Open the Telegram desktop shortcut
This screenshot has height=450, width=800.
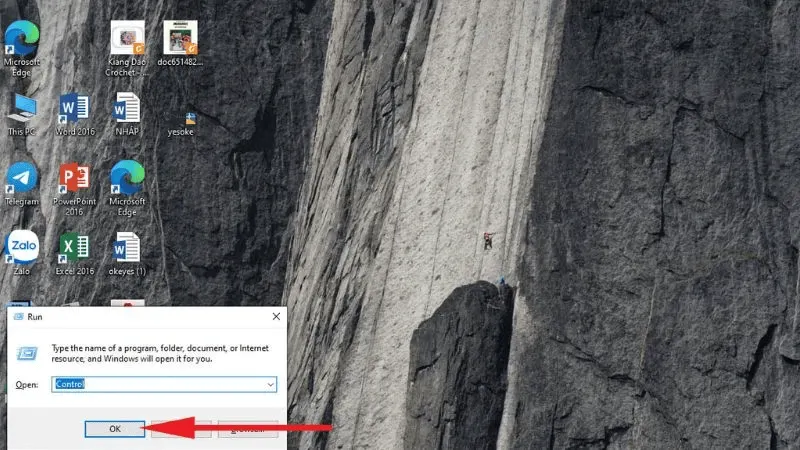click(21, 180)
